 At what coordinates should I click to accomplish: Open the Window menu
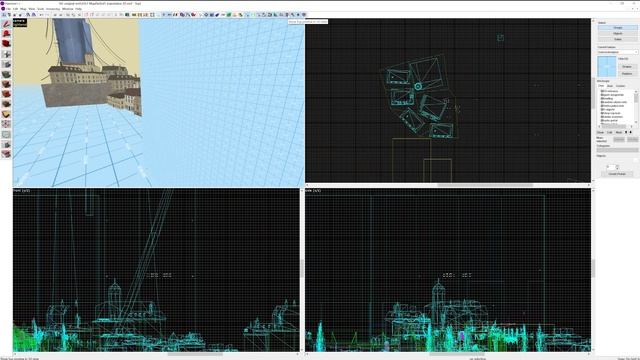68,9
